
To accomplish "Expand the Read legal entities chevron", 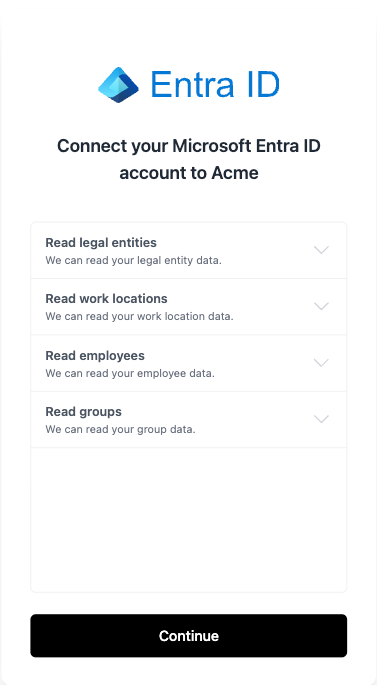I will click(x=321, y=250).
